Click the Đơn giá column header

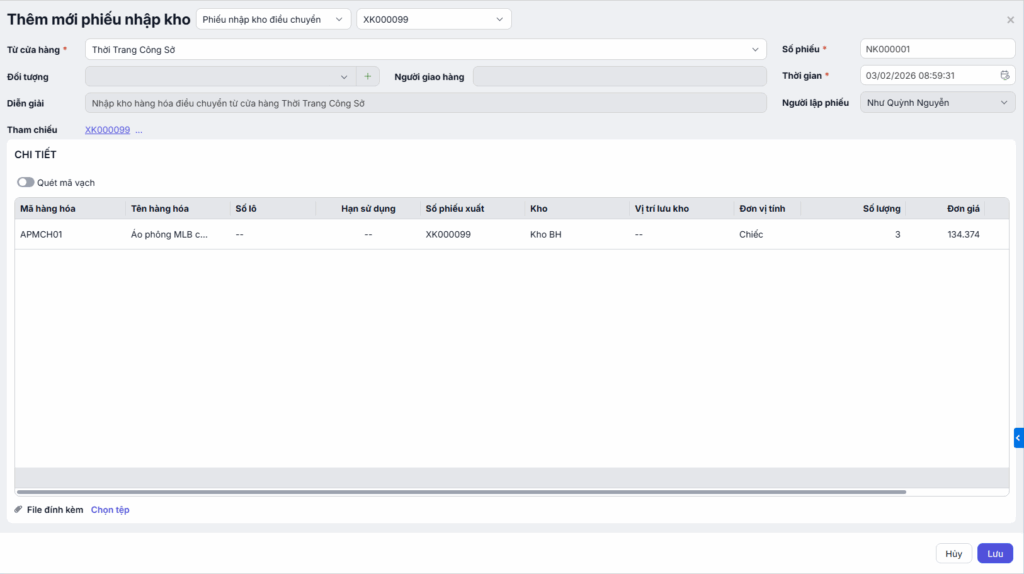pyautogui.click(x=945, y=208)
